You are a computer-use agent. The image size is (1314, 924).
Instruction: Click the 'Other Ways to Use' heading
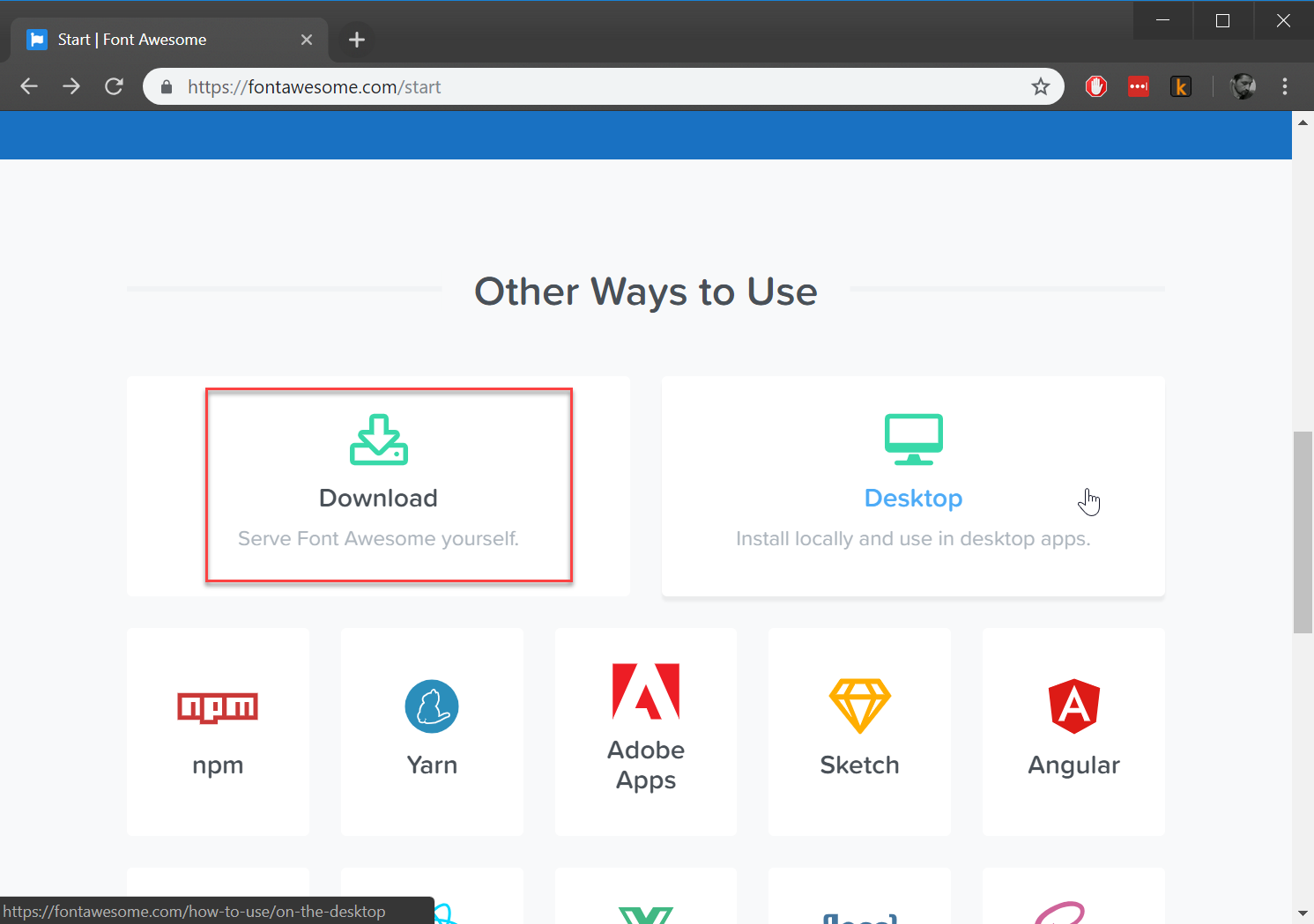click(646, 292)
